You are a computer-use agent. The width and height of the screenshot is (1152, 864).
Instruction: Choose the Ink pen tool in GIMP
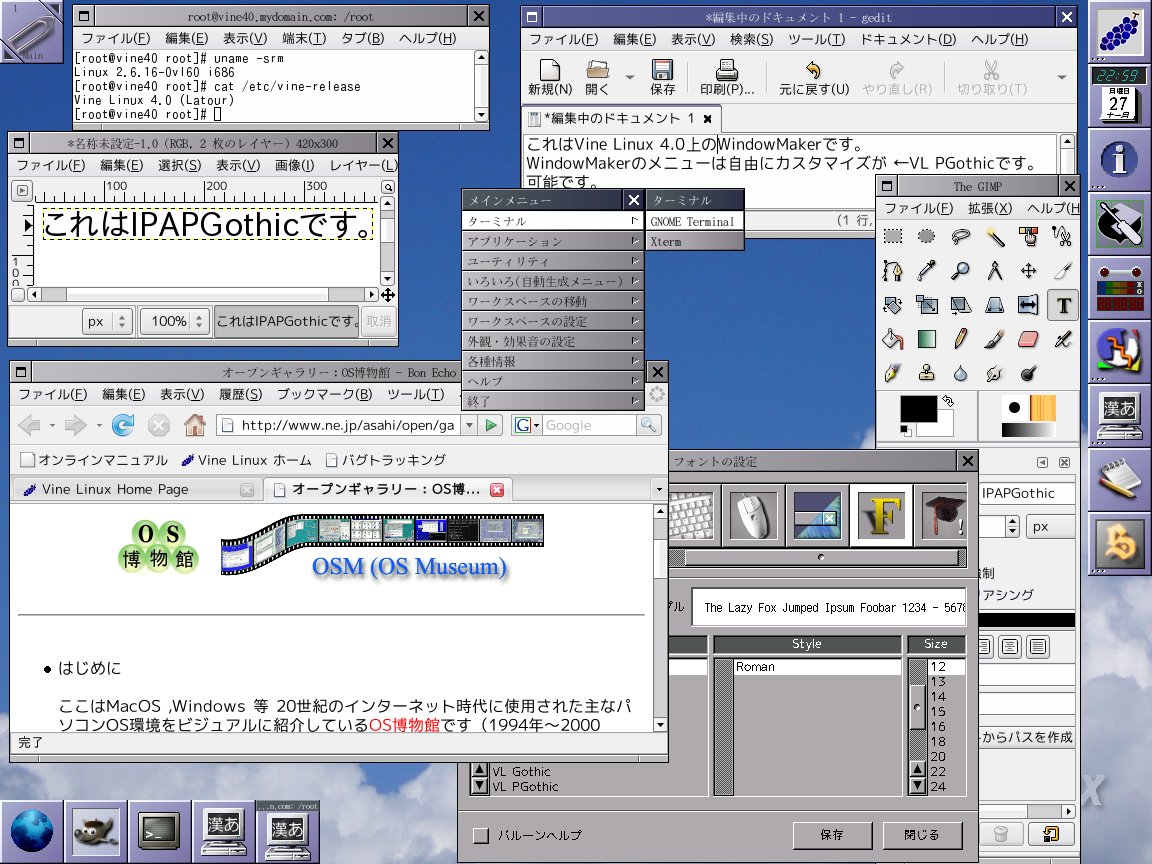point(893,373)
